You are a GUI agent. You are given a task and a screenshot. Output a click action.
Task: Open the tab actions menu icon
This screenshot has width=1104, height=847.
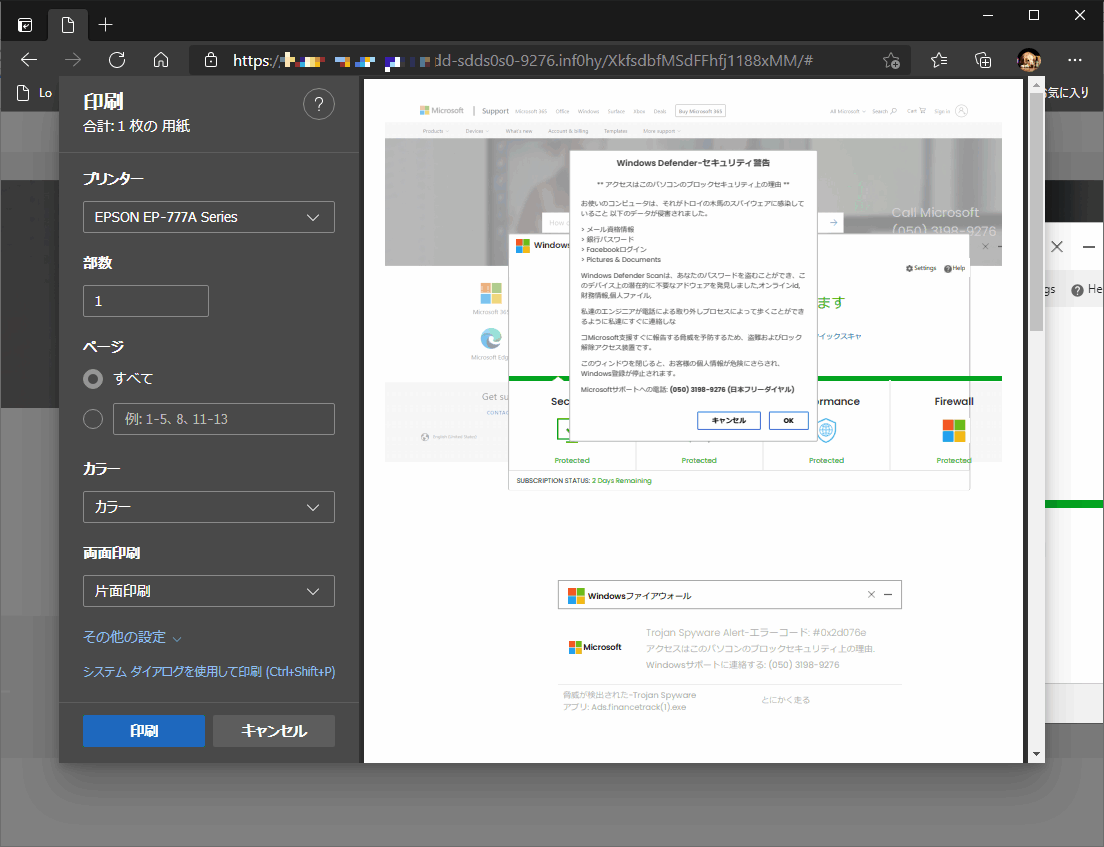[x=25, y=25]
